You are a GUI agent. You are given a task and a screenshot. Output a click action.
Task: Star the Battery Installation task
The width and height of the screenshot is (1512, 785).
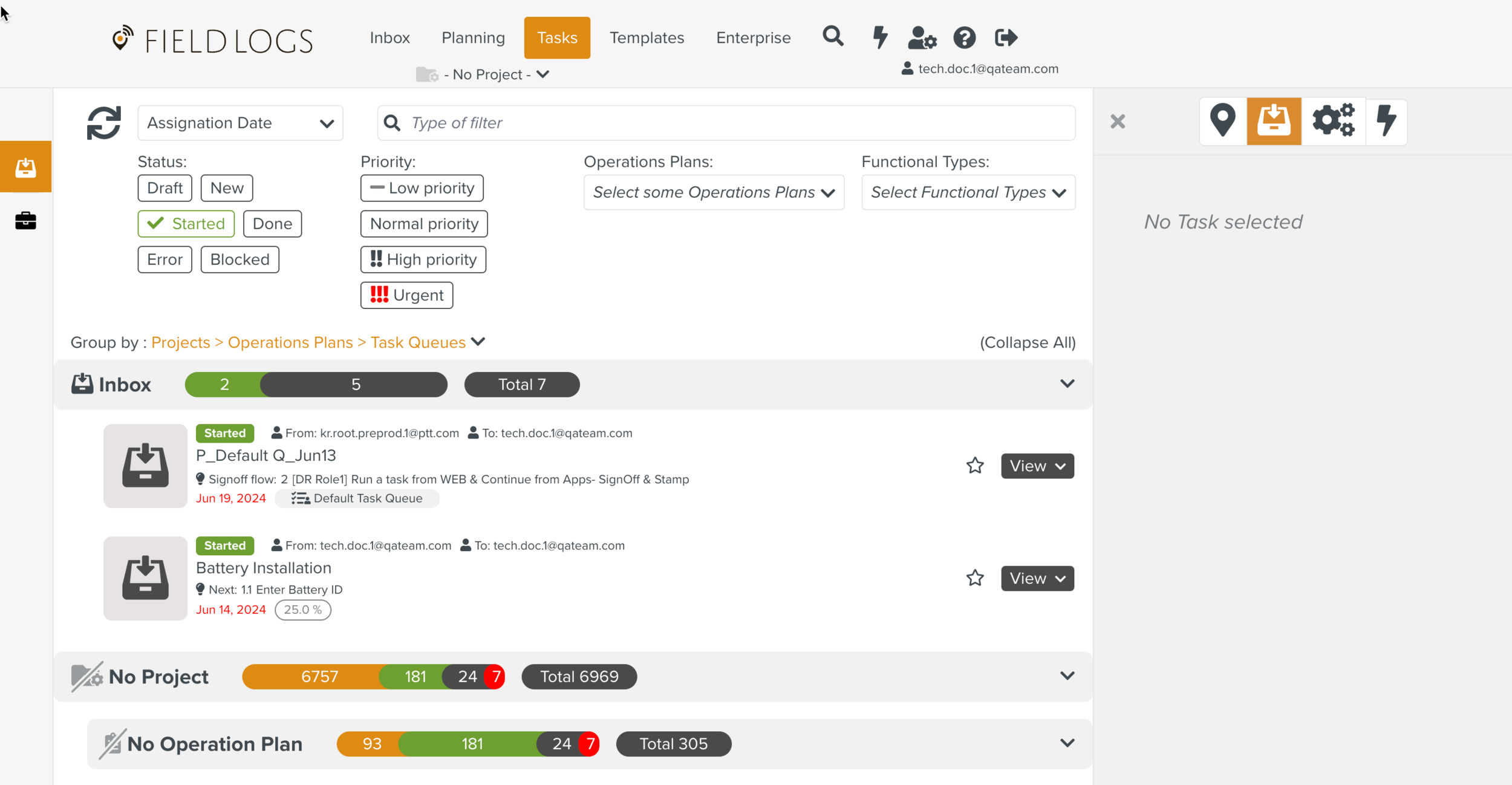pos(975,578)
